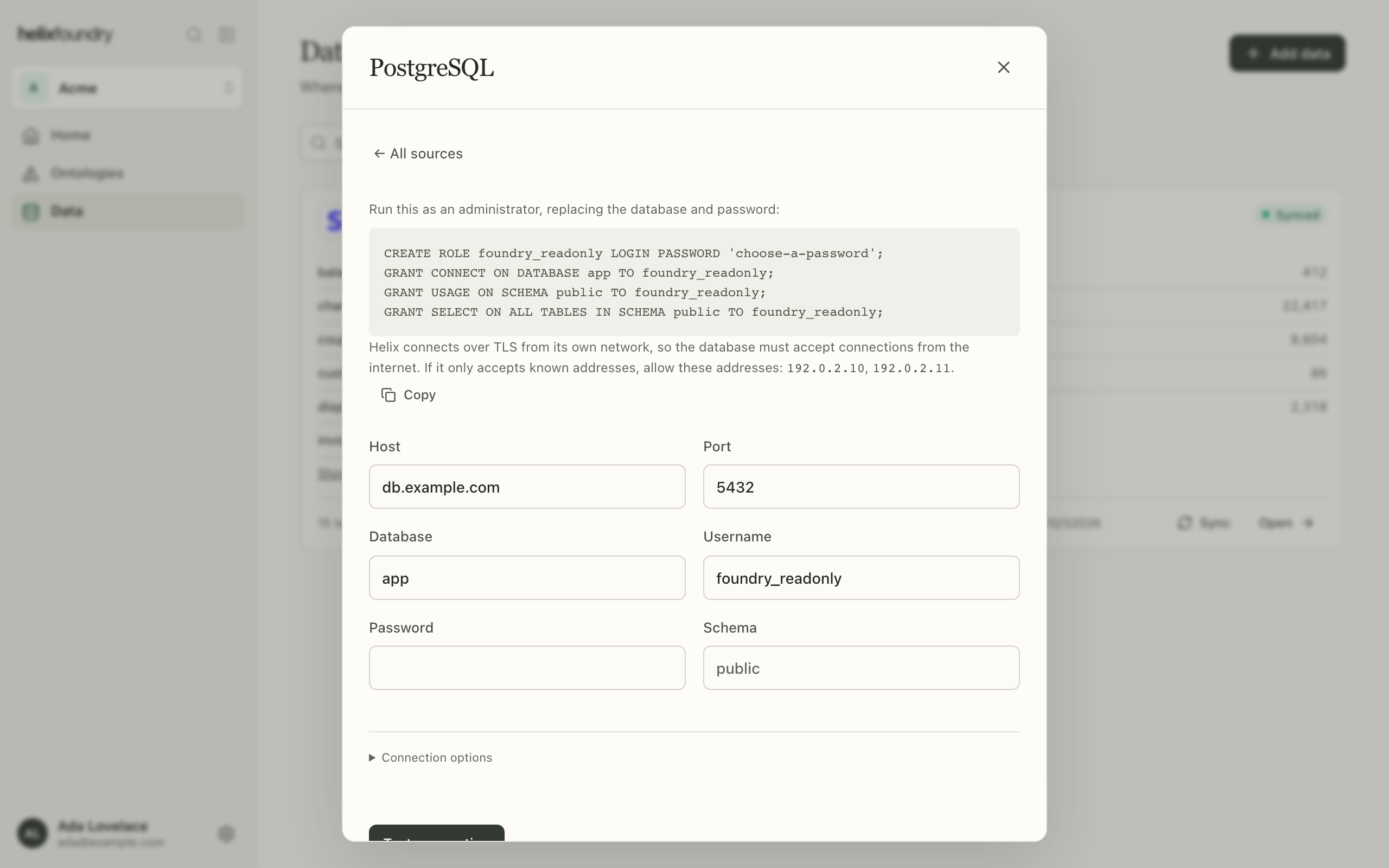Viewport: 1389px width, 868px height.
Task: Click the Sync button on the source card
Action: coord(1203,523)
